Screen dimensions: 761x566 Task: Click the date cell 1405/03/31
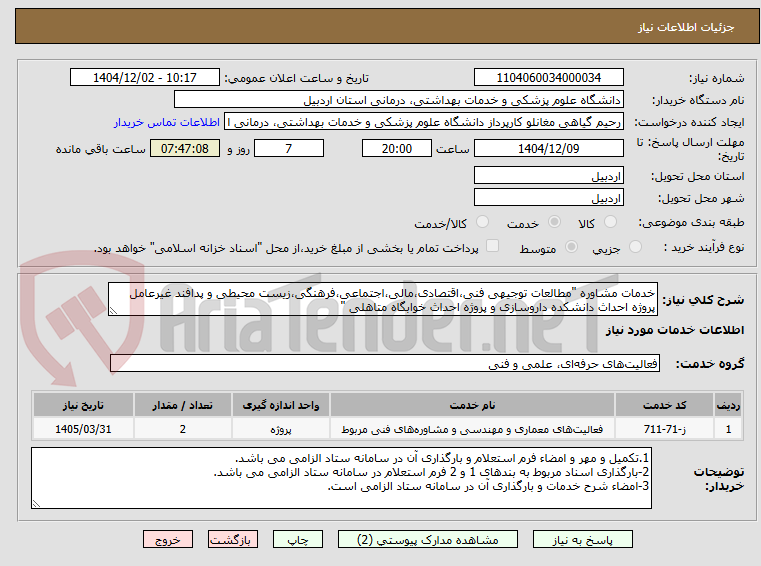pos(83,429)
